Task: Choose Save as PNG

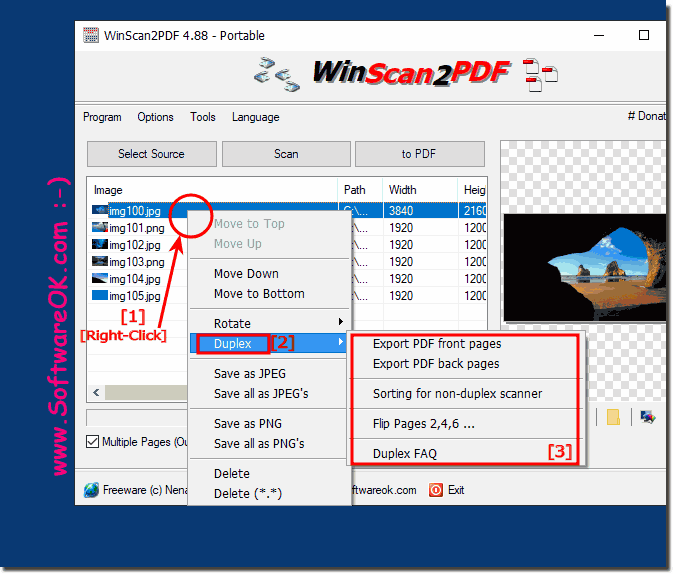Action: click(x=269, y=424)
